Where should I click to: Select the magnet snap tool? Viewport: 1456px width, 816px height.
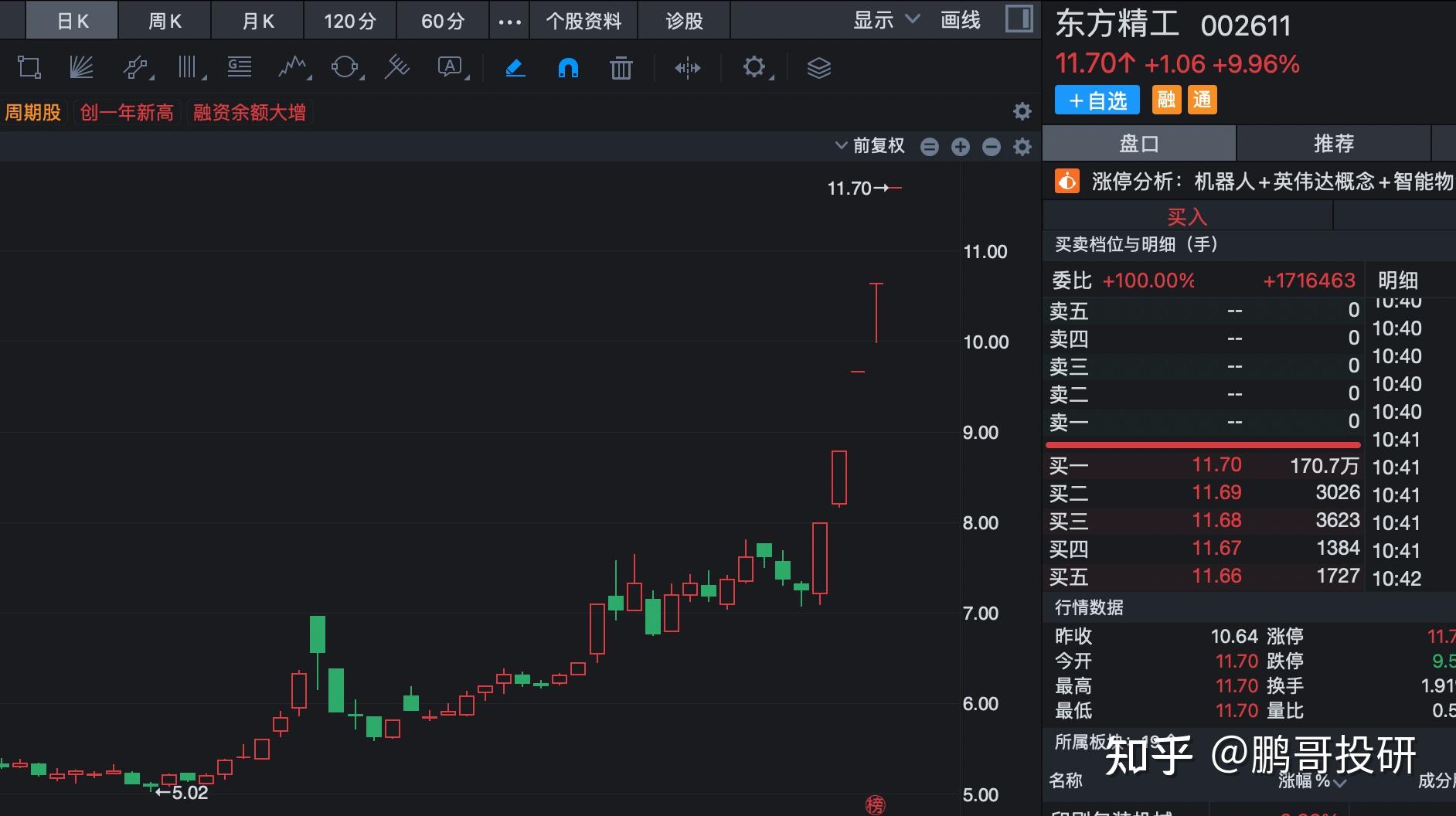tap(569, 68)
